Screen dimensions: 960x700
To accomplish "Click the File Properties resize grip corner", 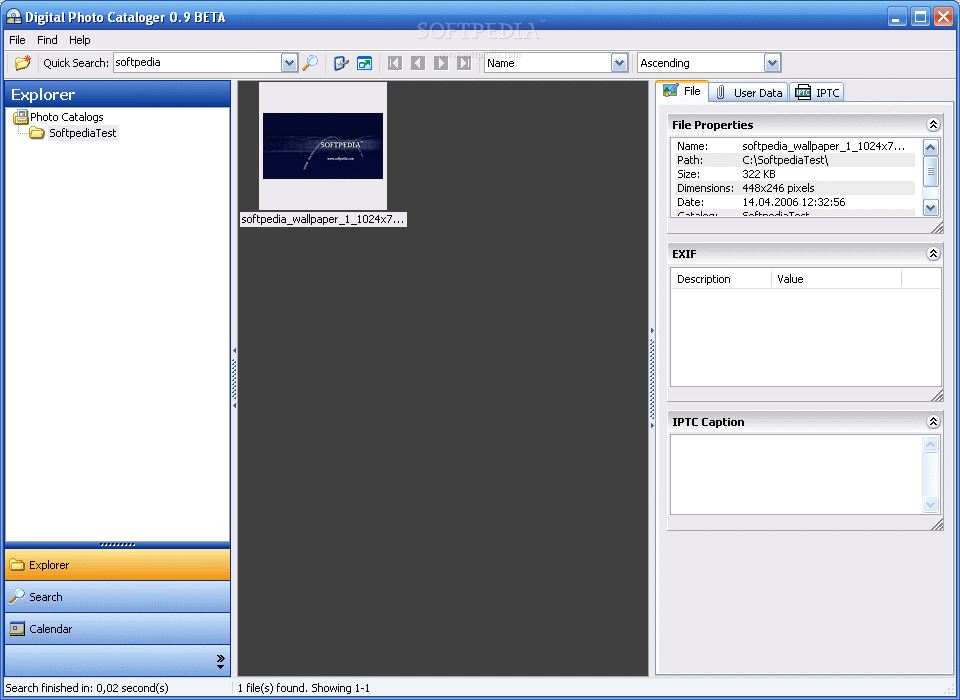I will (937, 228).
